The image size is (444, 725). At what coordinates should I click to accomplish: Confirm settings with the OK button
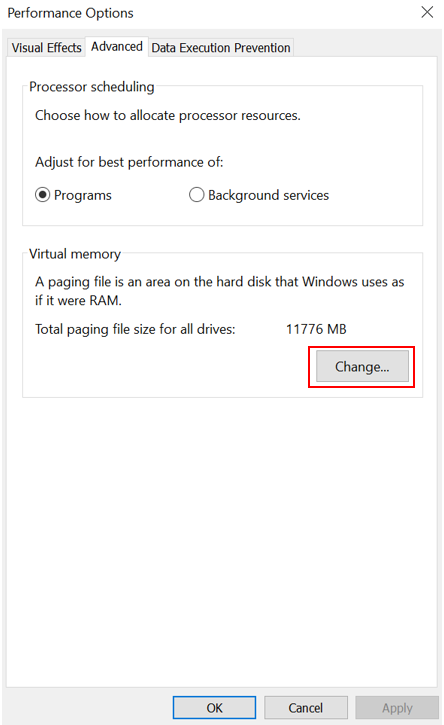pyautogui.click(x=215, y=707)
